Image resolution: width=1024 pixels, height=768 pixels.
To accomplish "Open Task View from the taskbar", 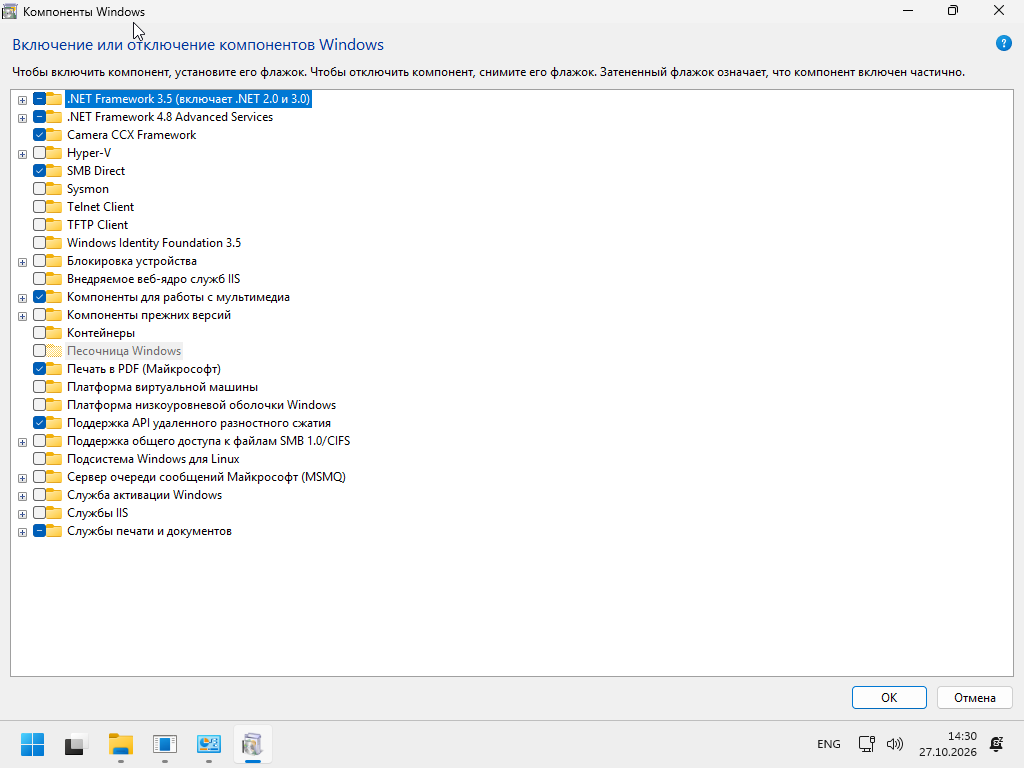I will coord(76,744).
